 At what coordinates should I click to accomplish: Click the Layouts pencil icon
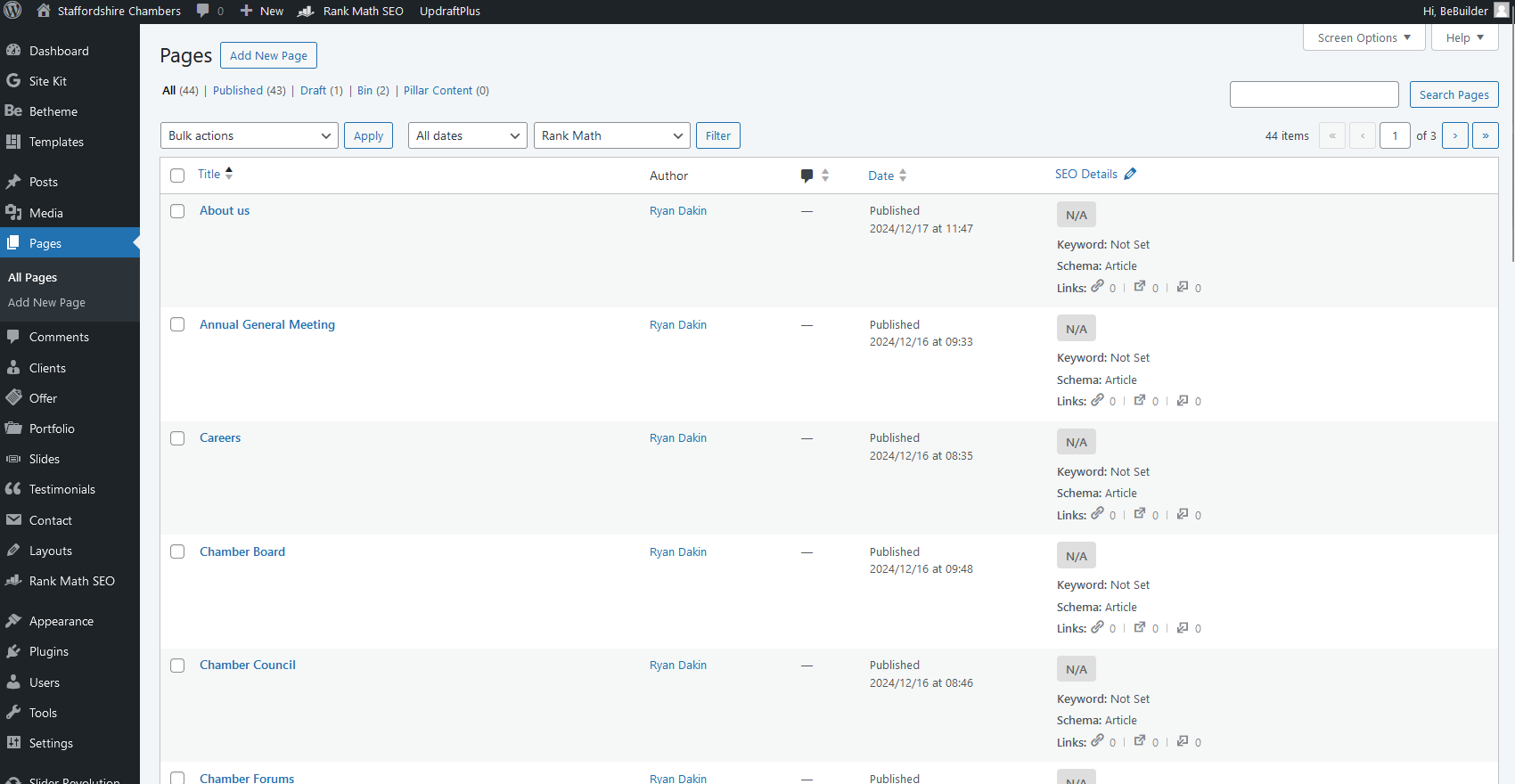coord(13,551)
